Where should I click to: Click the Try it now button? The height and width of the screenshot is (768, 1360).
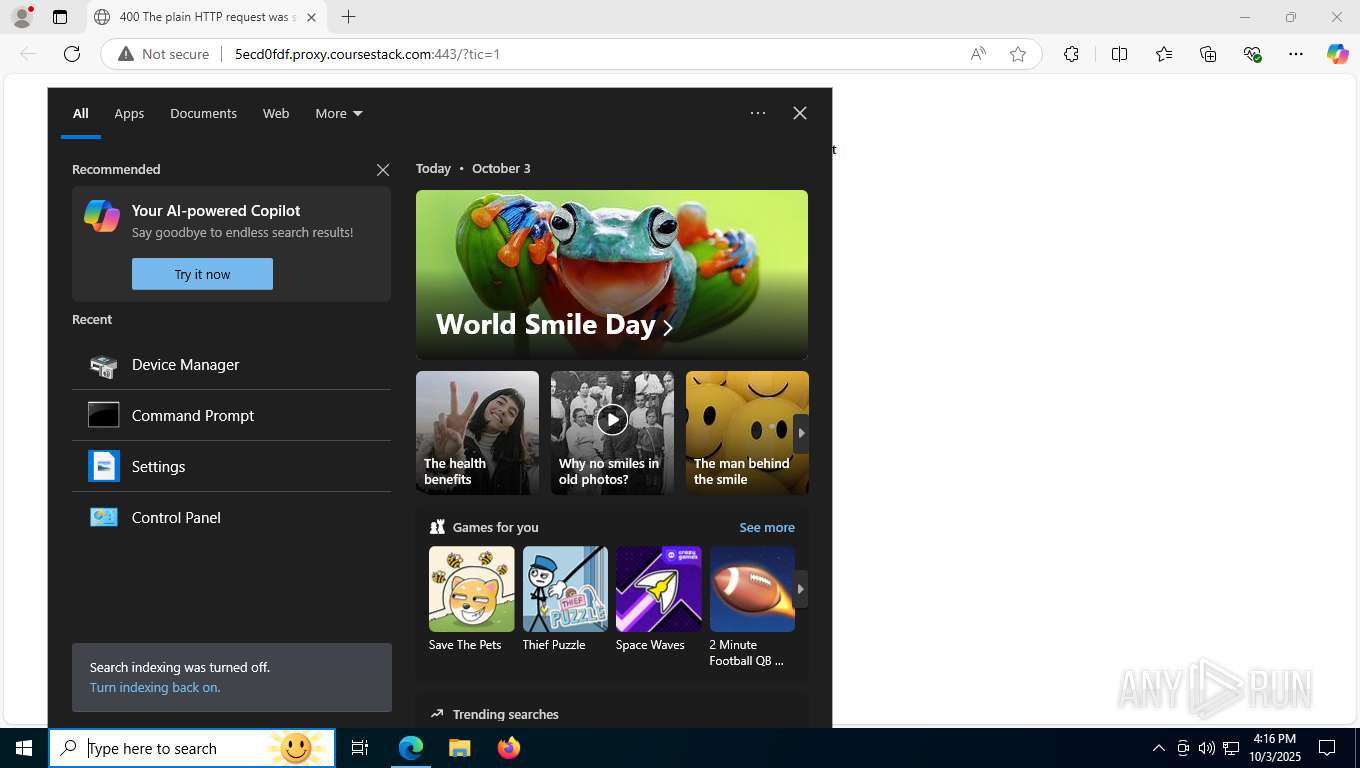(202, 274)
